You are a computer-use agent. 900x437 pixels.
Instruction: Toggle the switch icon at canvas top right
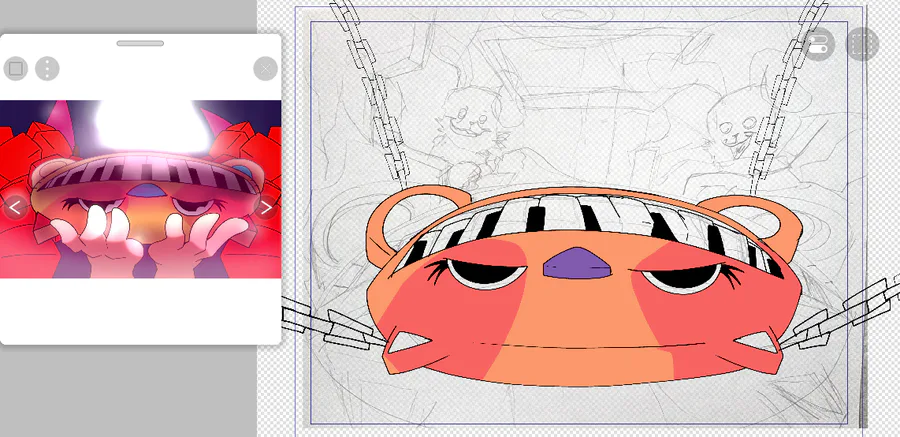819,44
